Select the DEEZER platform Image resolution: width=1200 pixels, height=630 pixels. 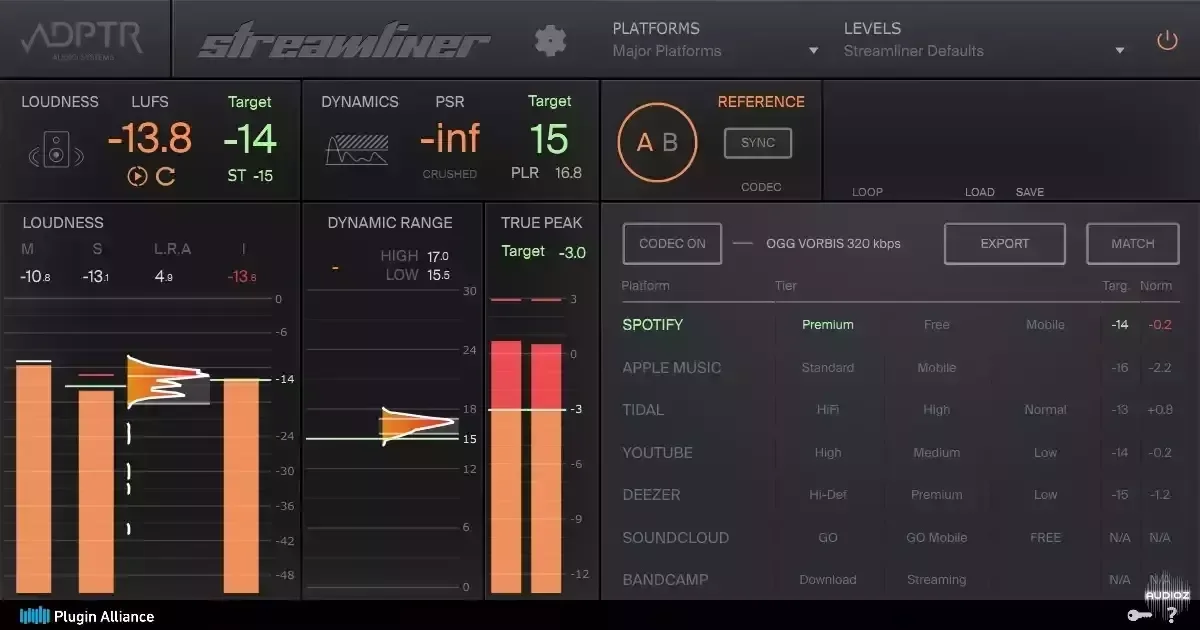coord(651,495)
